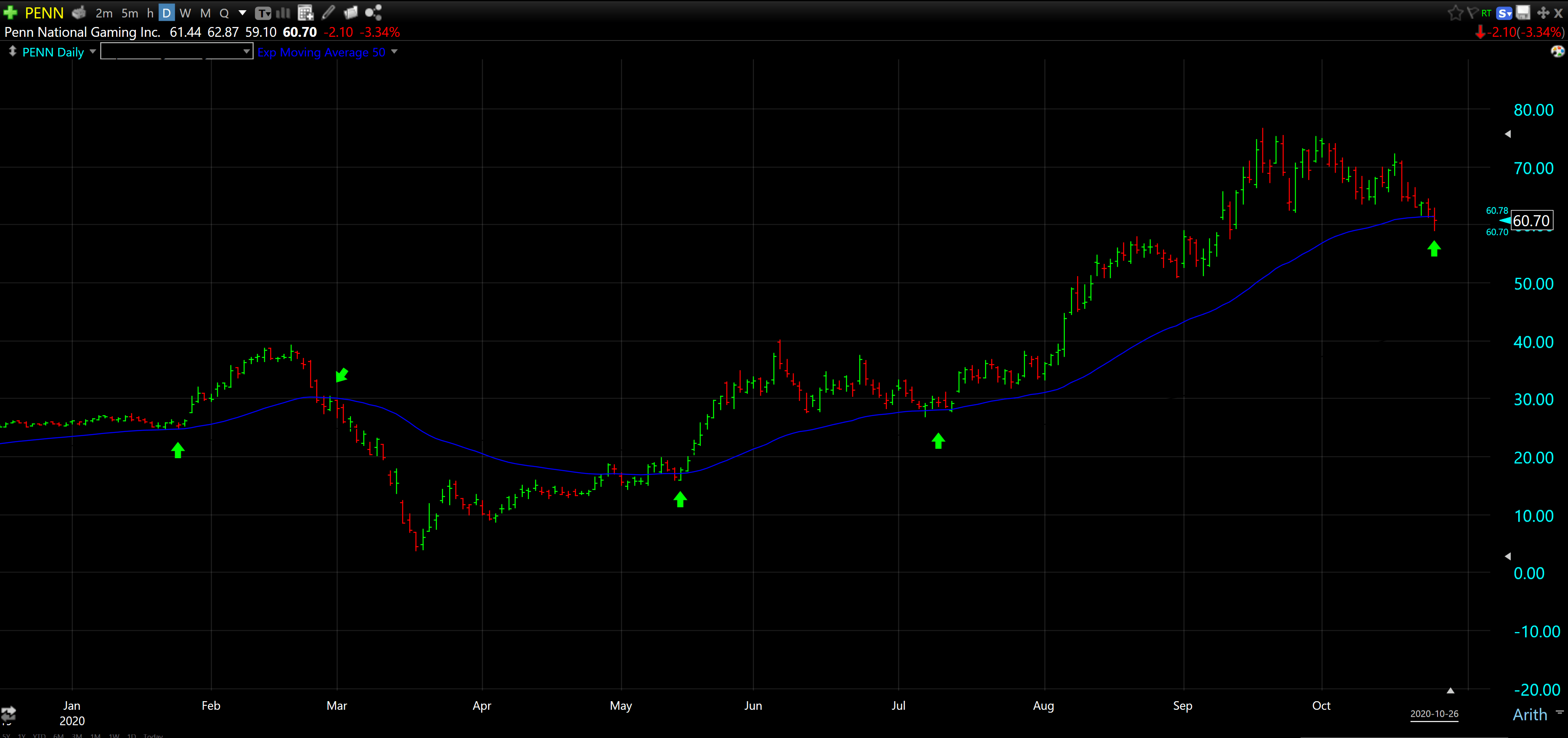This screenshot has height=738, width=1568.
Task: Click the save chart floppy icon
Action: click(x=1522, y=12)
